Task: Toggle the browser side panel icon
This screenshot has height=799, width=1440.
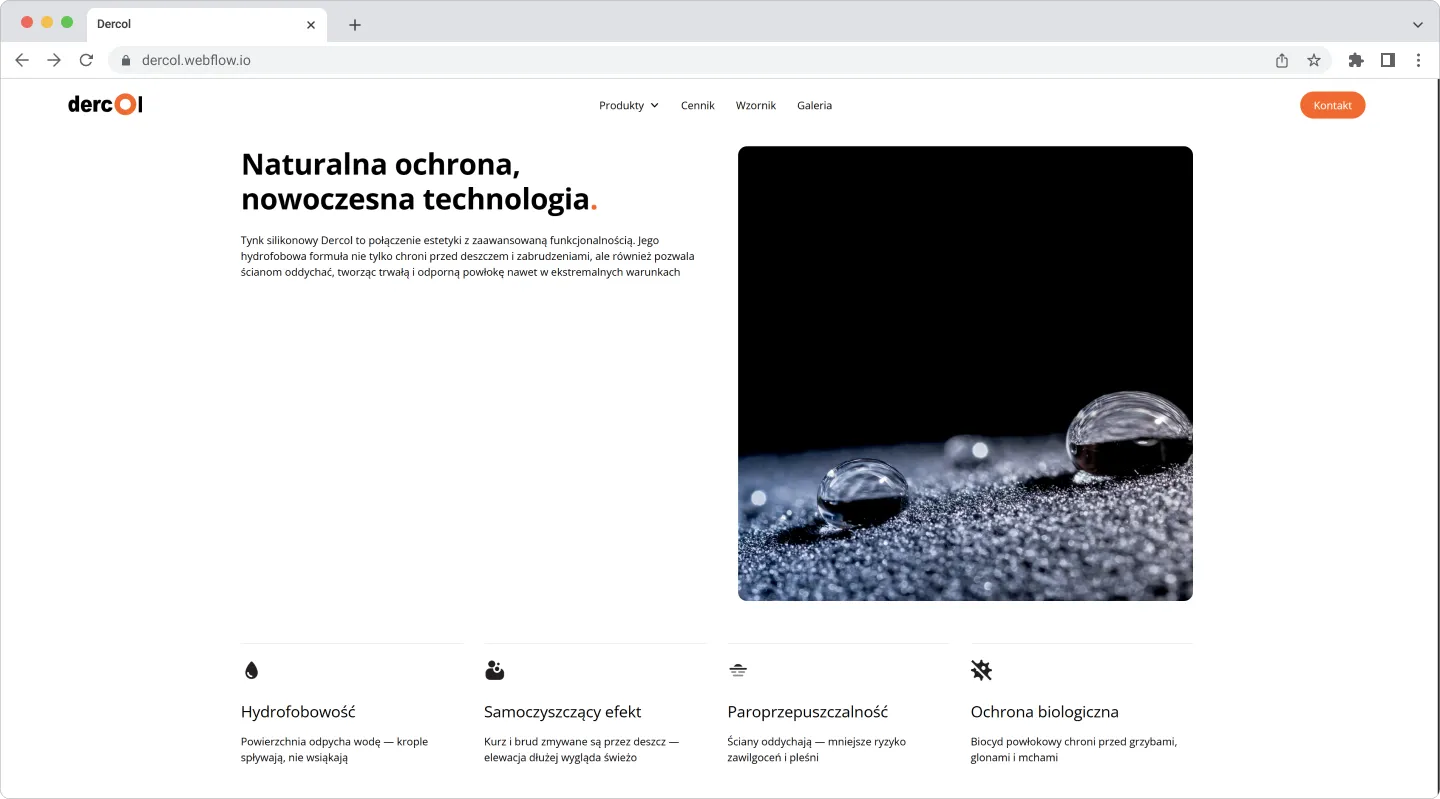Action: [x=1388, y=60]
